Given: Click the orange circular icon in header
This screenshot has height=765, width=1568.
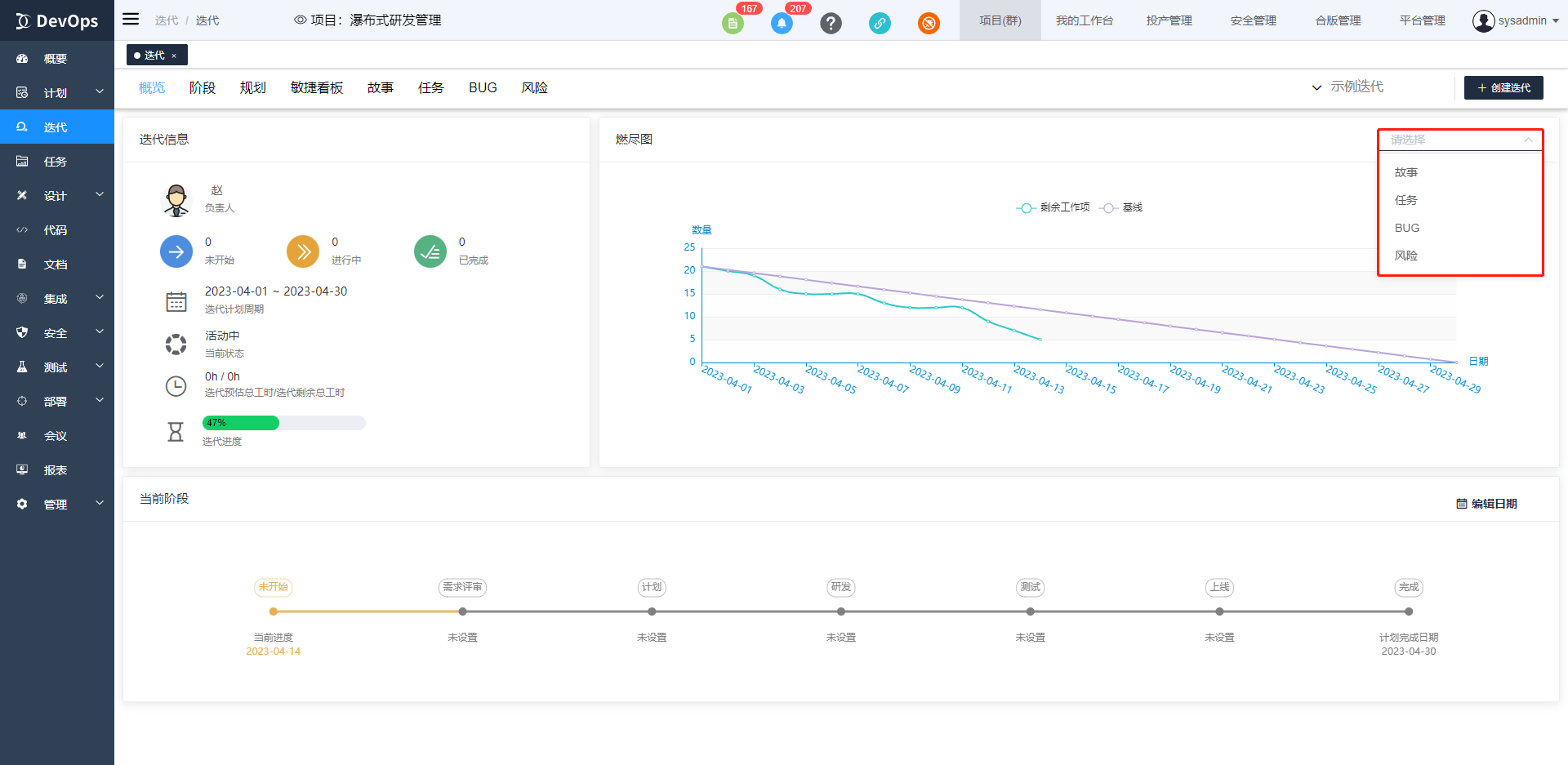Looking at the screenshot, I should click(929, 24).
